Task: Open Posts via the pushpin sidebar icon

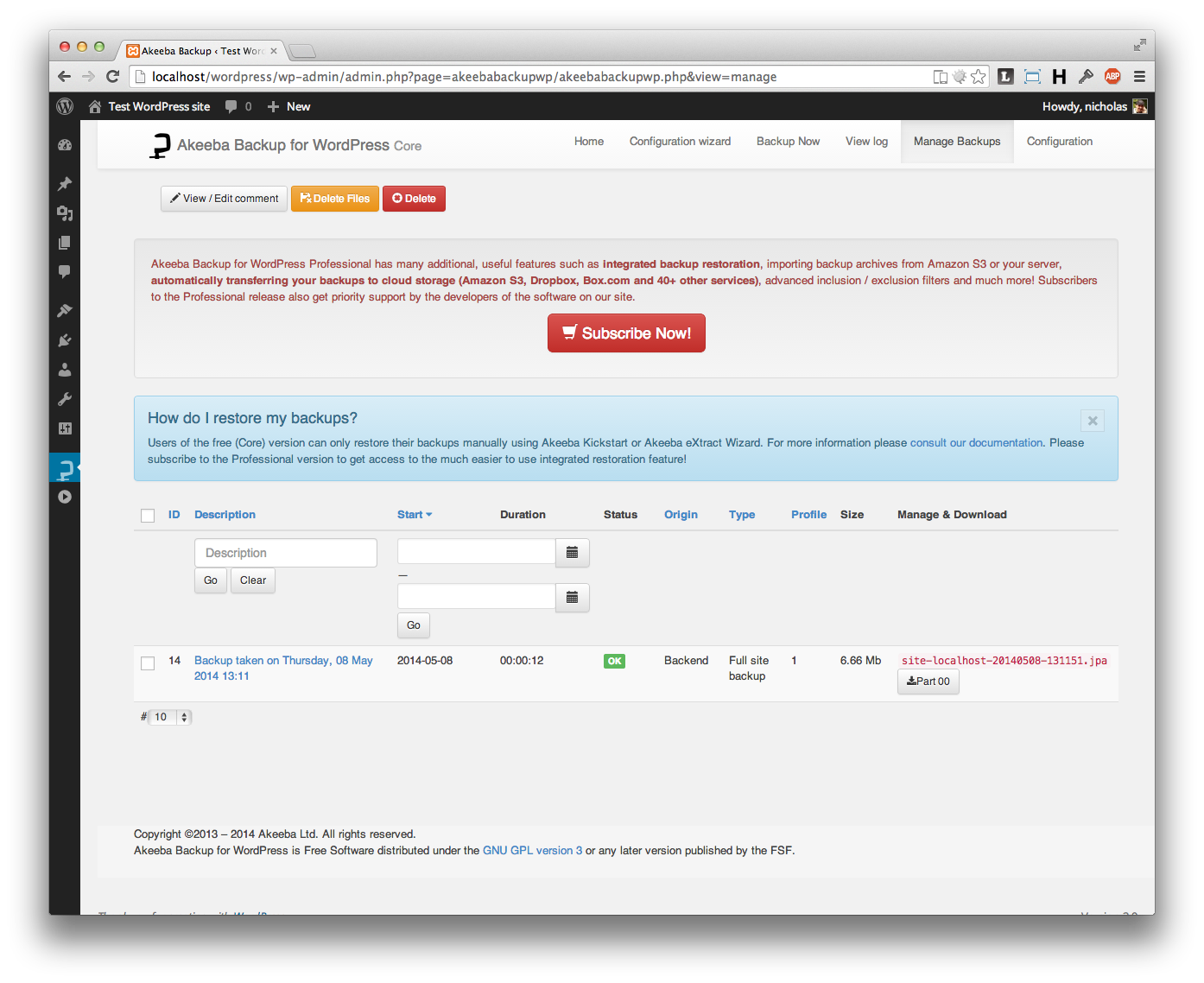Action: [65, 183]
